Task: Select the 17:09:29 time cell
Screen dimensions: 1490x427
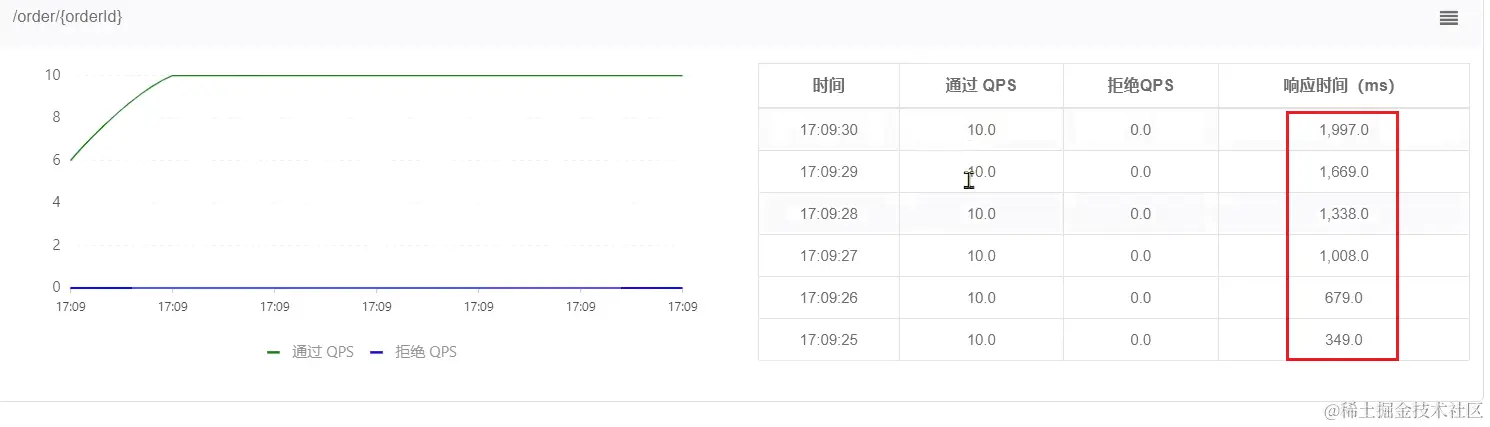Action: pos(829,172)
